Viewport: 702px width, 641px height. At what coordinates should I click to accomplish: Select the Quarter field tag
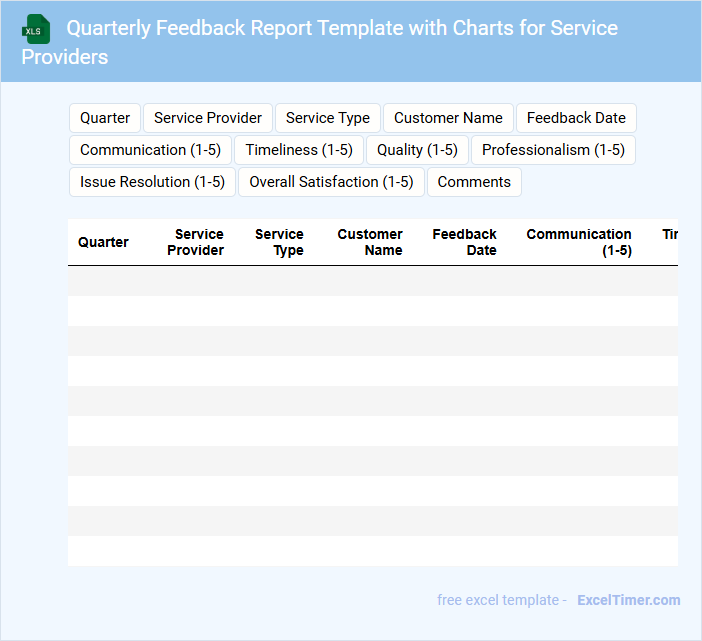tap(105, 118)
